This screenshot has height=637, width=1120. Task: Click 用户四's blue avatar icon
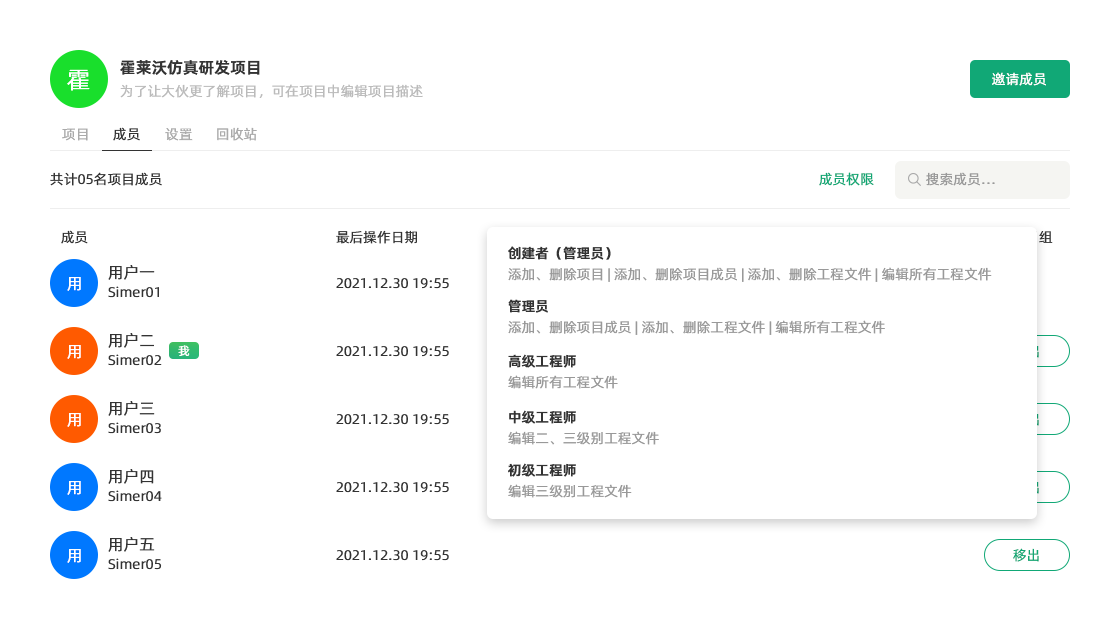coord(74,487)
